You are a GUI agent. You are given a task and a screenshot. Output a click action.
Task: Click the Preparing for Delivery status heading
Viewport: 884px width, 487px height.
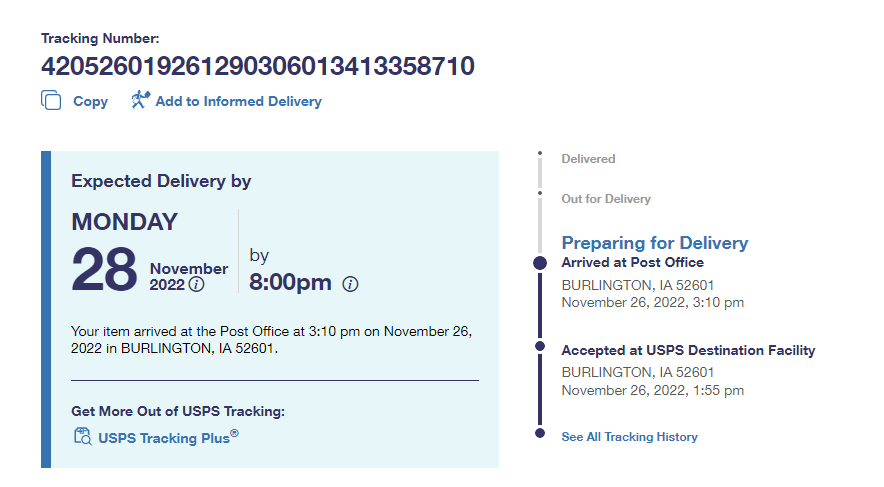[x=654, y=243]
